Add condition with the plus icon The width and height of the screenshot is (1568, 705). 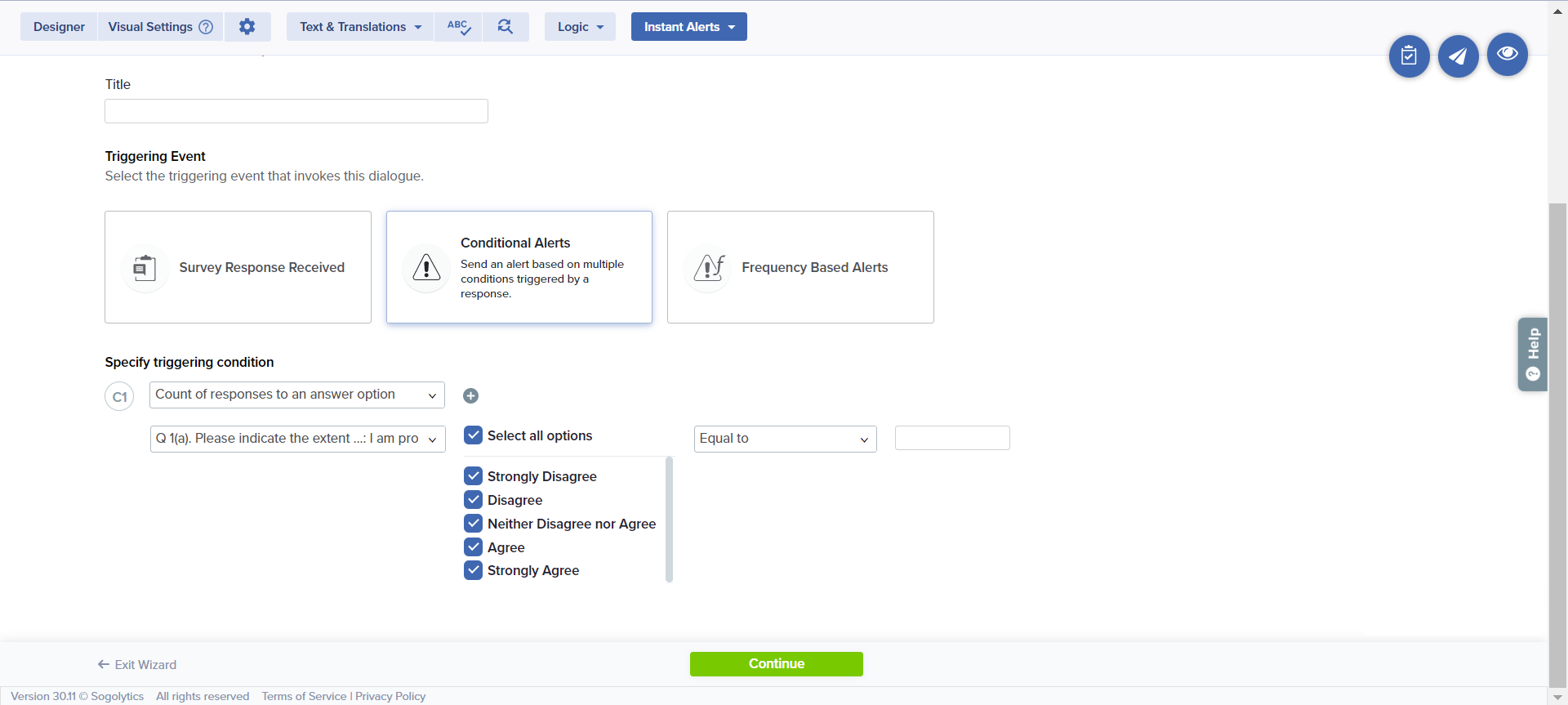(x=470, y=396)
